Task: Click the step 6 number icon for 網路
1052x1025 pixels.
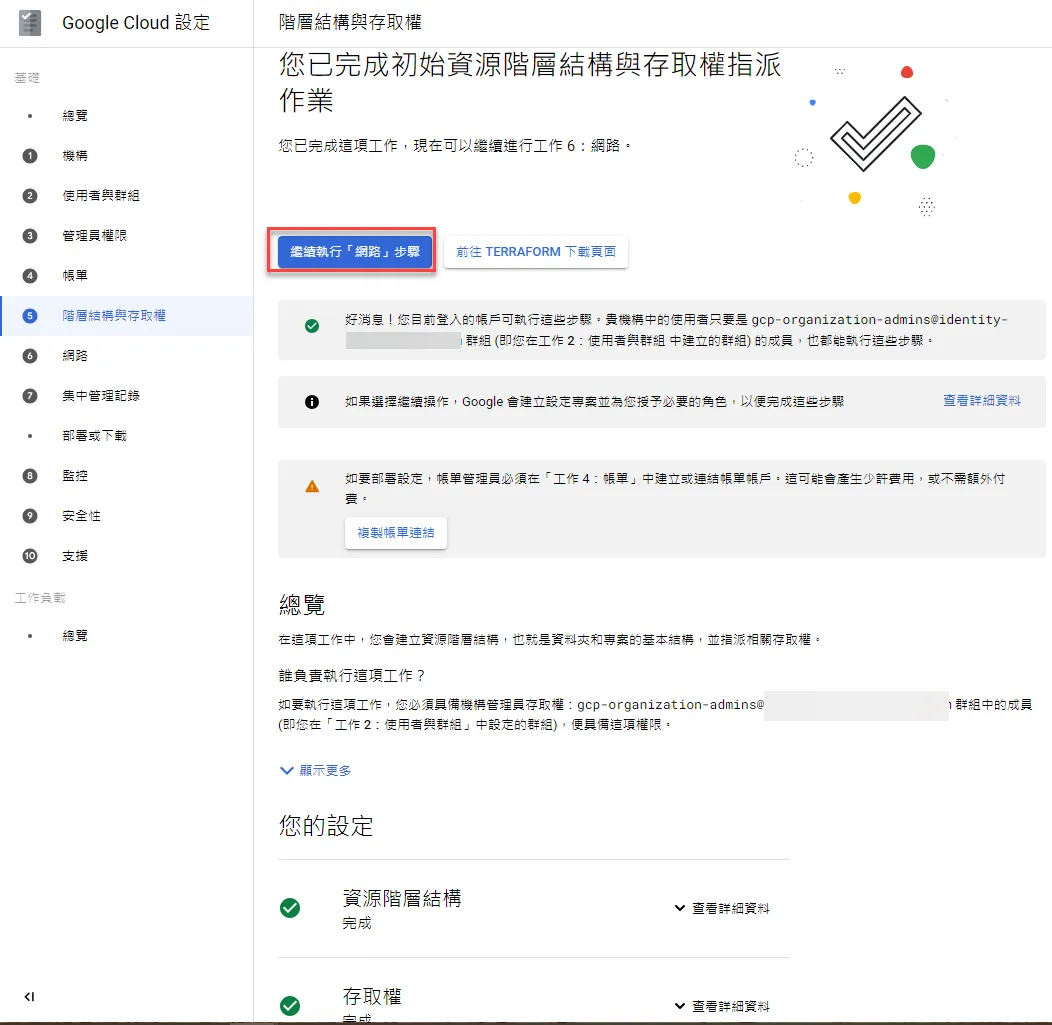Action: pyautogui.click(x=30, y=356)
